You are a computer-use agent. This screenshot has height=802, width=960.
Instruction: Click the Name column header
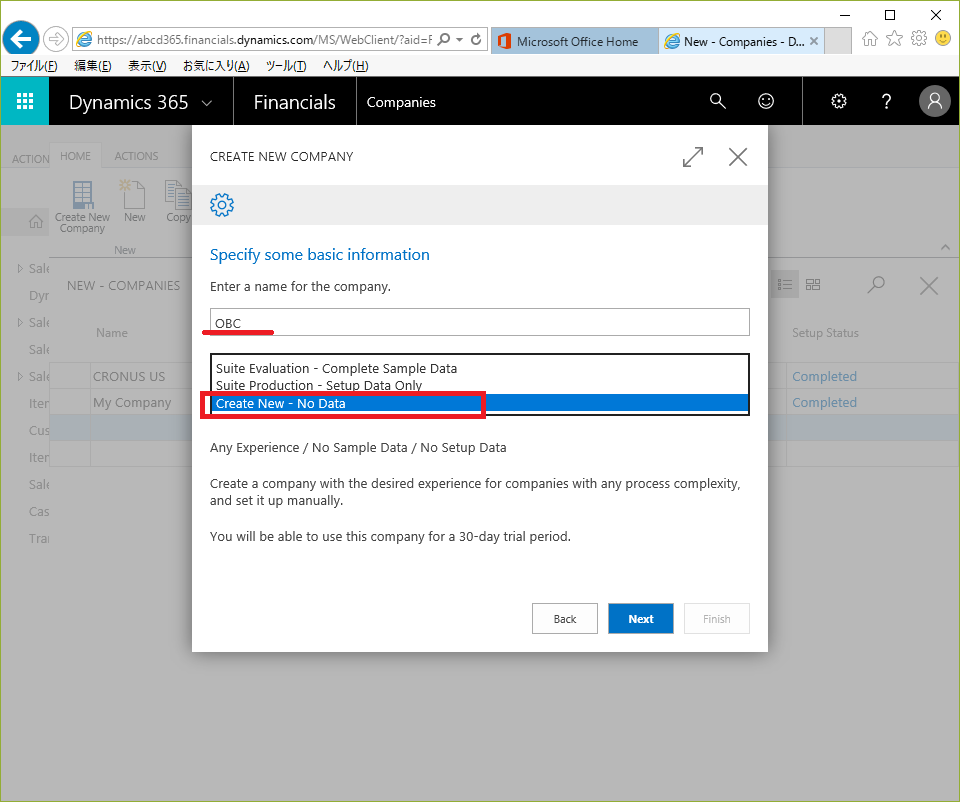coord(112,333)
